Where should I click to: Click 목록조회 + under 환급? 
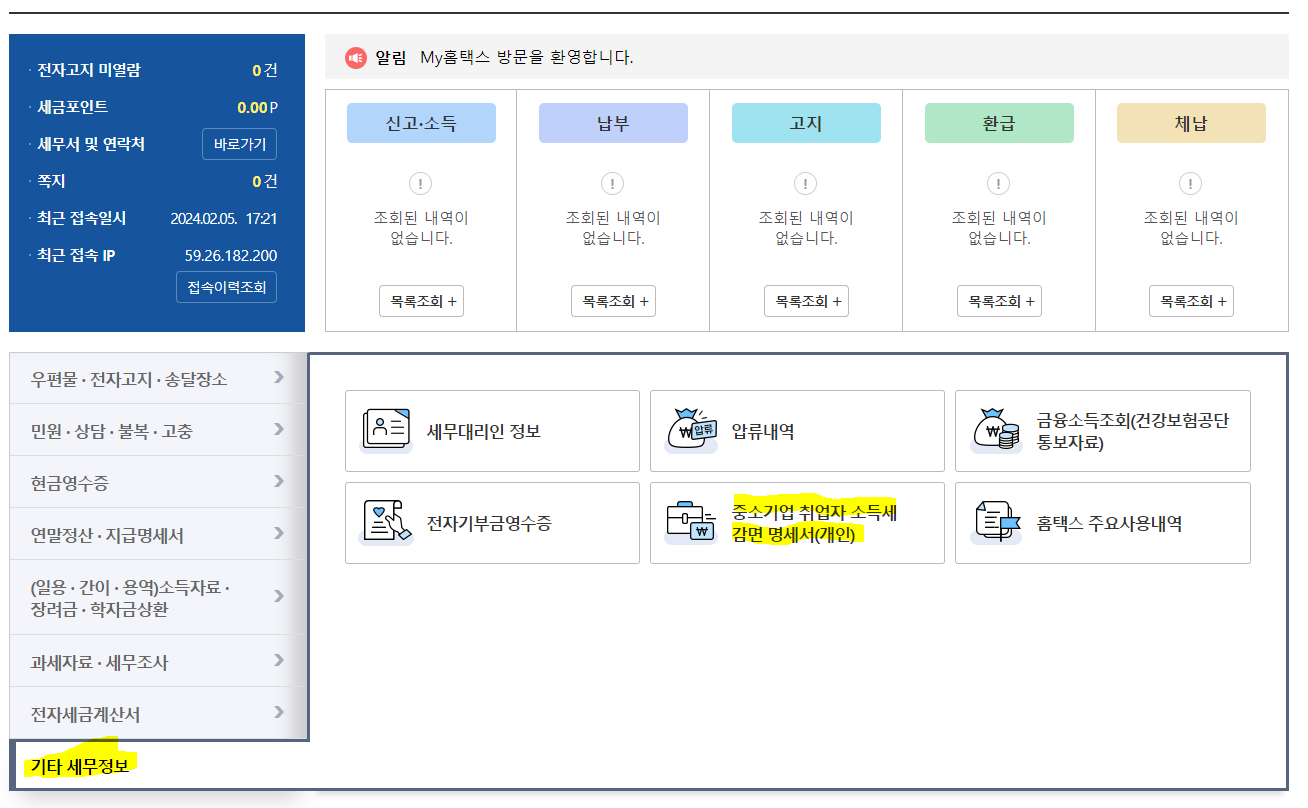999,301
